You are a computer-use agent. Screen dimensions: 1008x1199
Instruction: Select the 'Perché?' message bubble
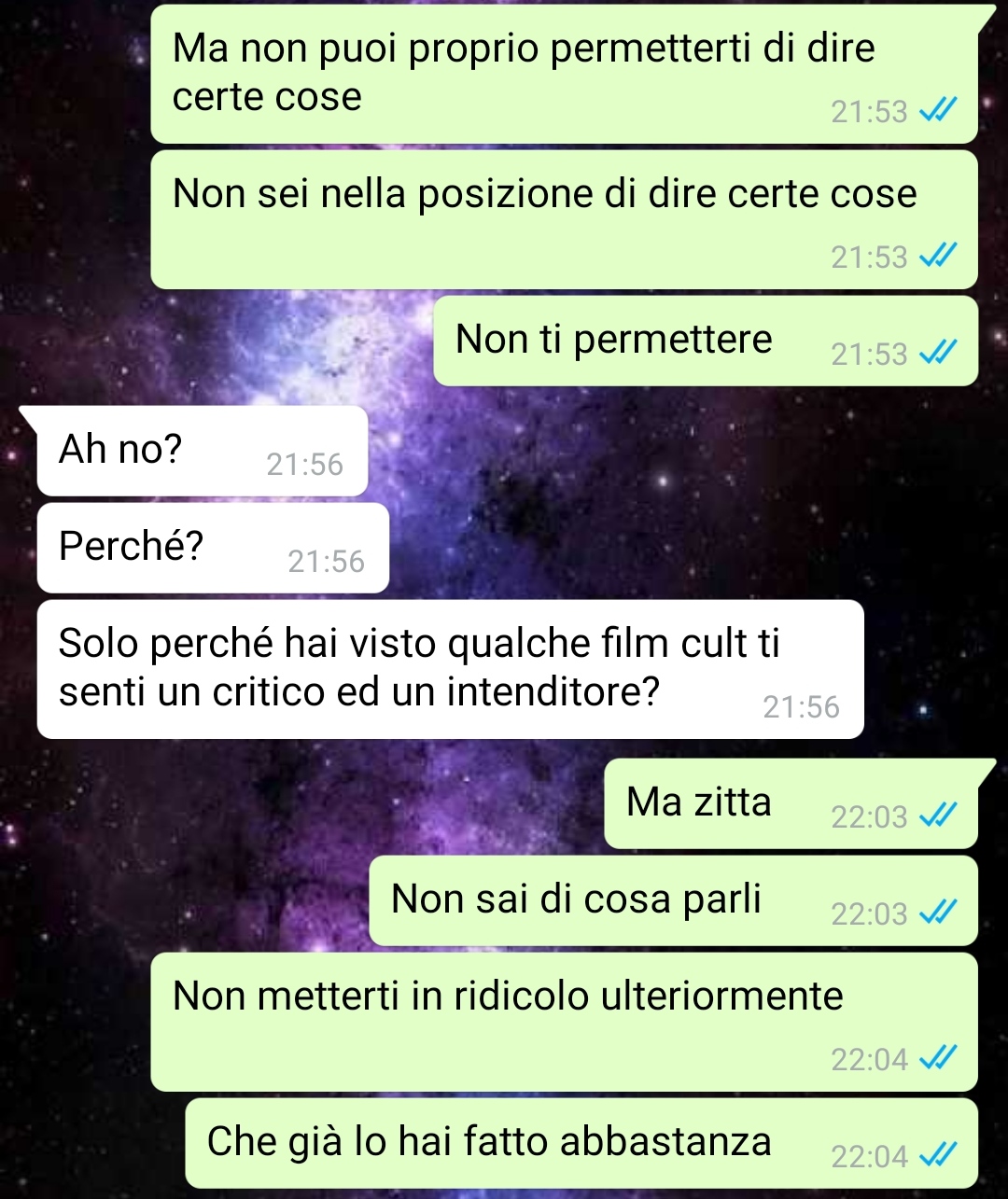click(x=213, y=548)
